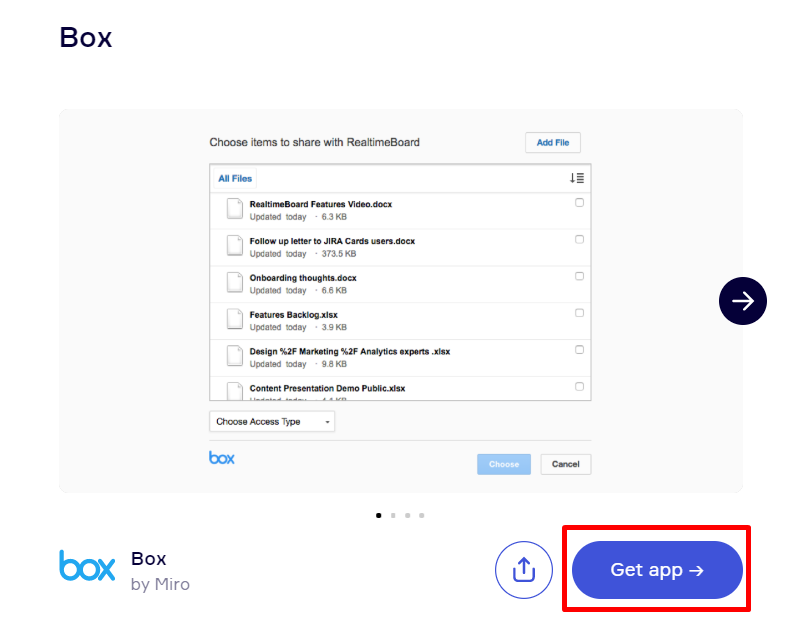This screenshot has height=634, width=804.
Task: Open Design Marketing Analytics experts .xlsx file
Action: tap(349, 351)
